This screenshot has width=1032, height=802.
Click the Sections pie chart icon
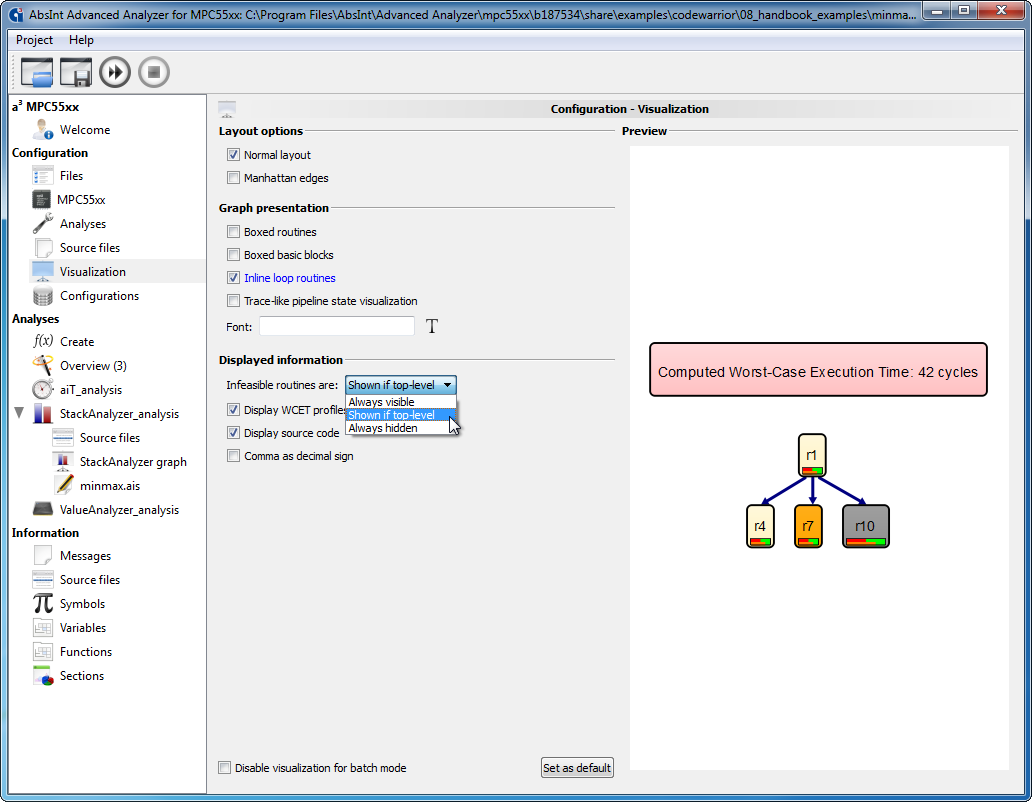click(x=43, y=676)
